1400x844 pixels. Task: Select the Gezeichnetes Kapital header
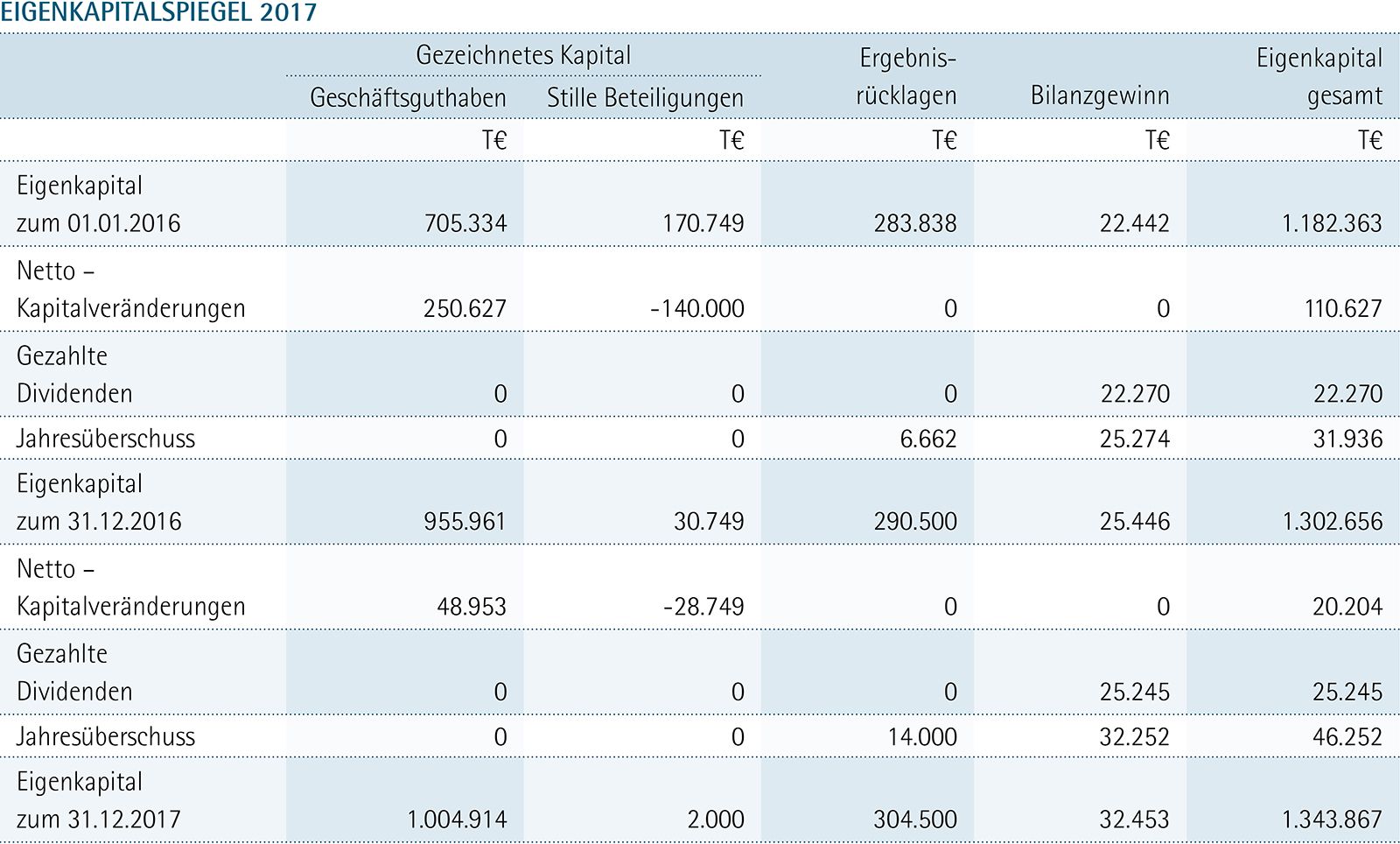[x=523, y=55]
